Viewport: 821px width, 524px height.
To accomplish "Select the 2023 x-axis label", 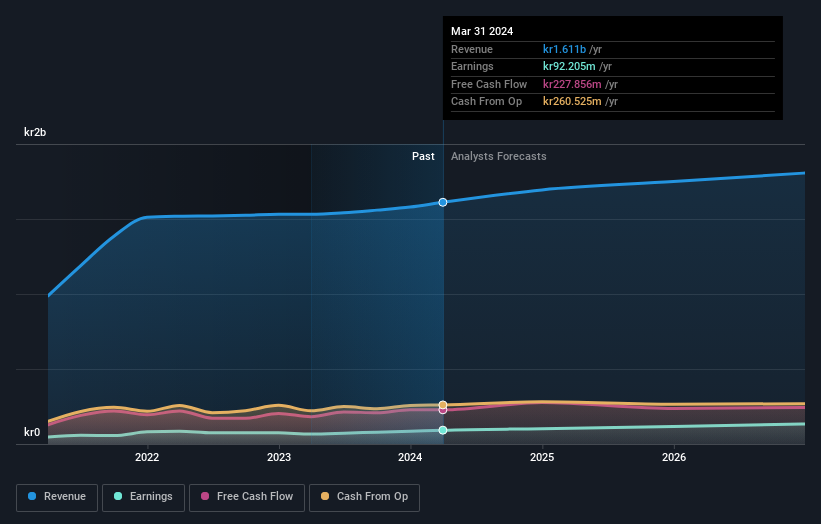I will pyautogui.click(x=279, y=457).
